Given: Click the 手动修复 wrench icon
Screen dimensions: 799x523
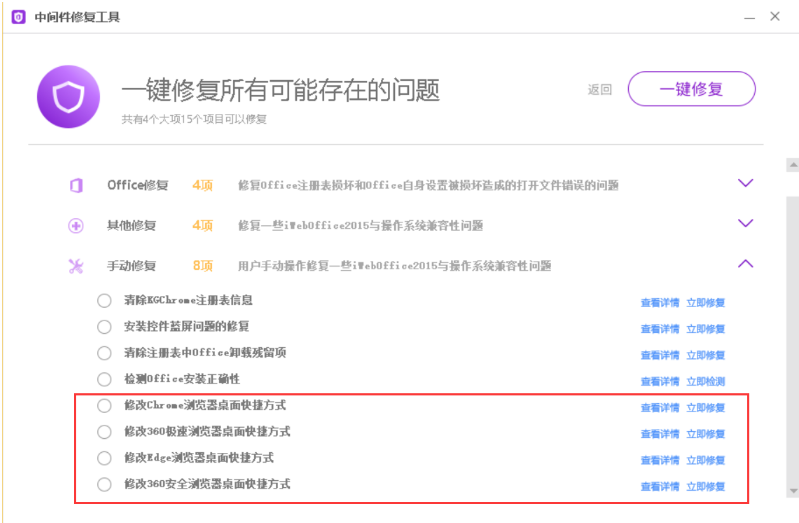Looking at the screenshot, I should (76, 266).
